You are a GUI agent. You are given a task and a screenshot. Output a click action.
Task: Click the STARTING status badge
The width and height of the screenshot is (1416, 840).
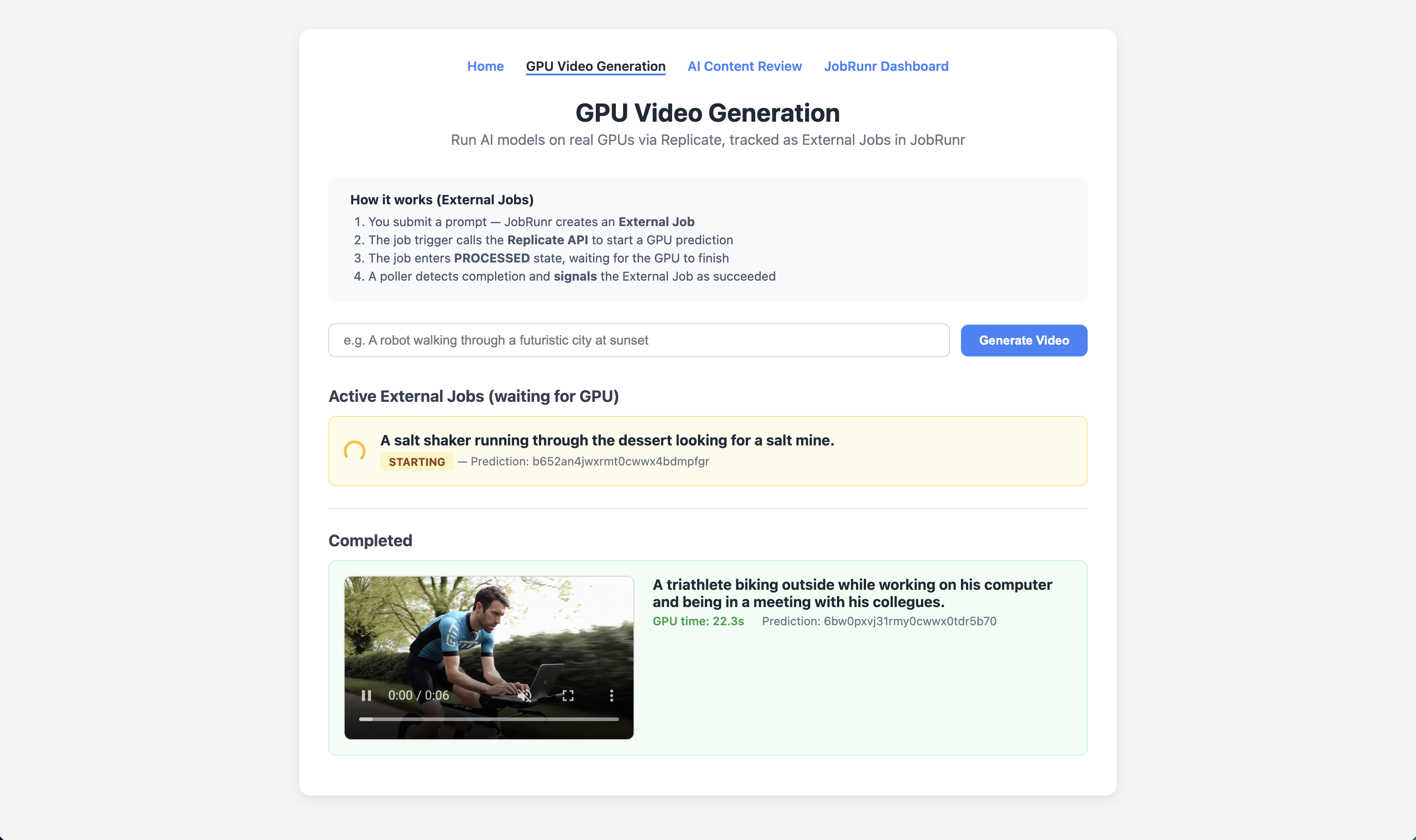click(417, 462)
